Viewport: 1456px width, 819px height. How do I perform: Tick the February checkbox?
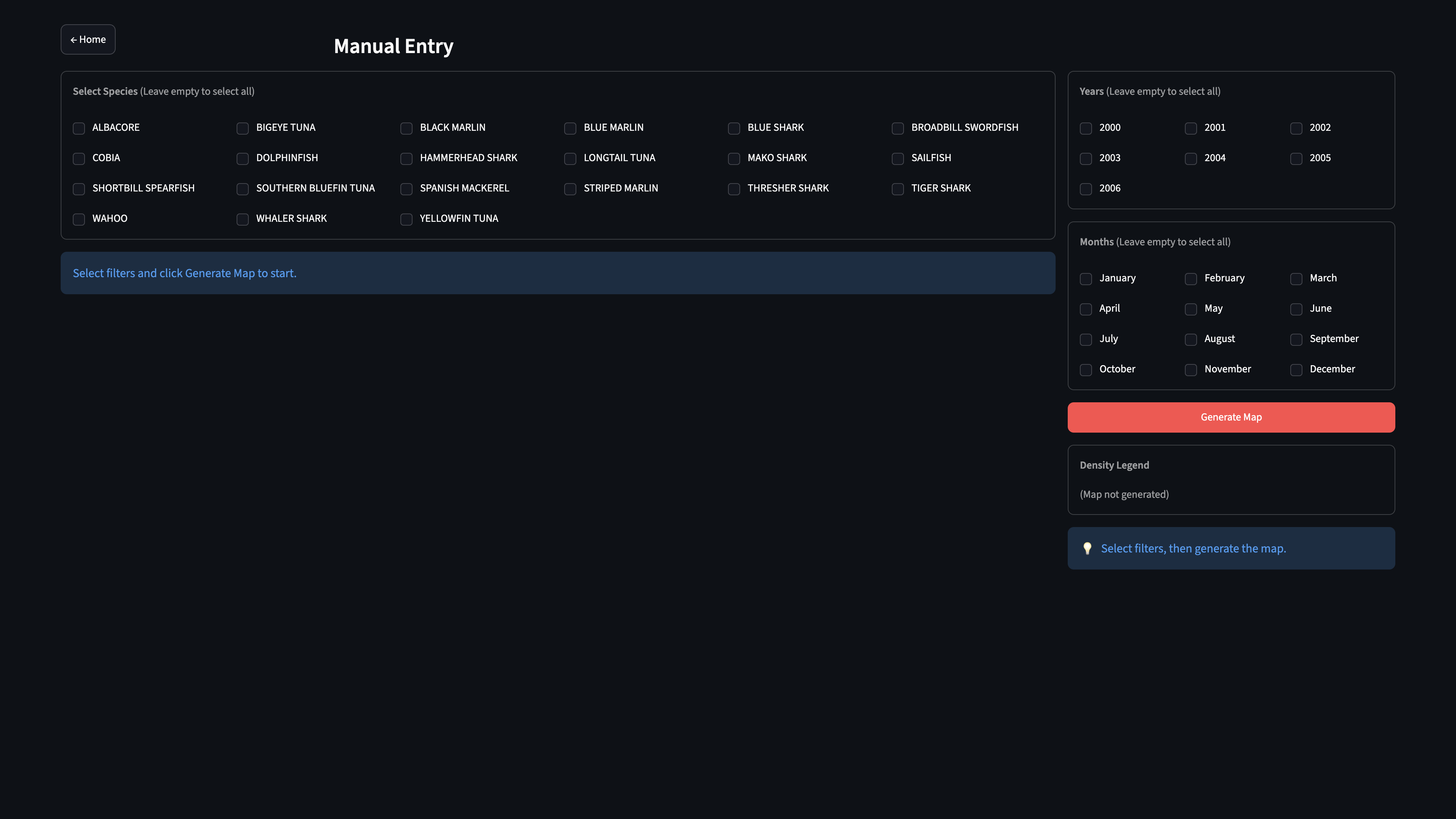pos(1191,279)
